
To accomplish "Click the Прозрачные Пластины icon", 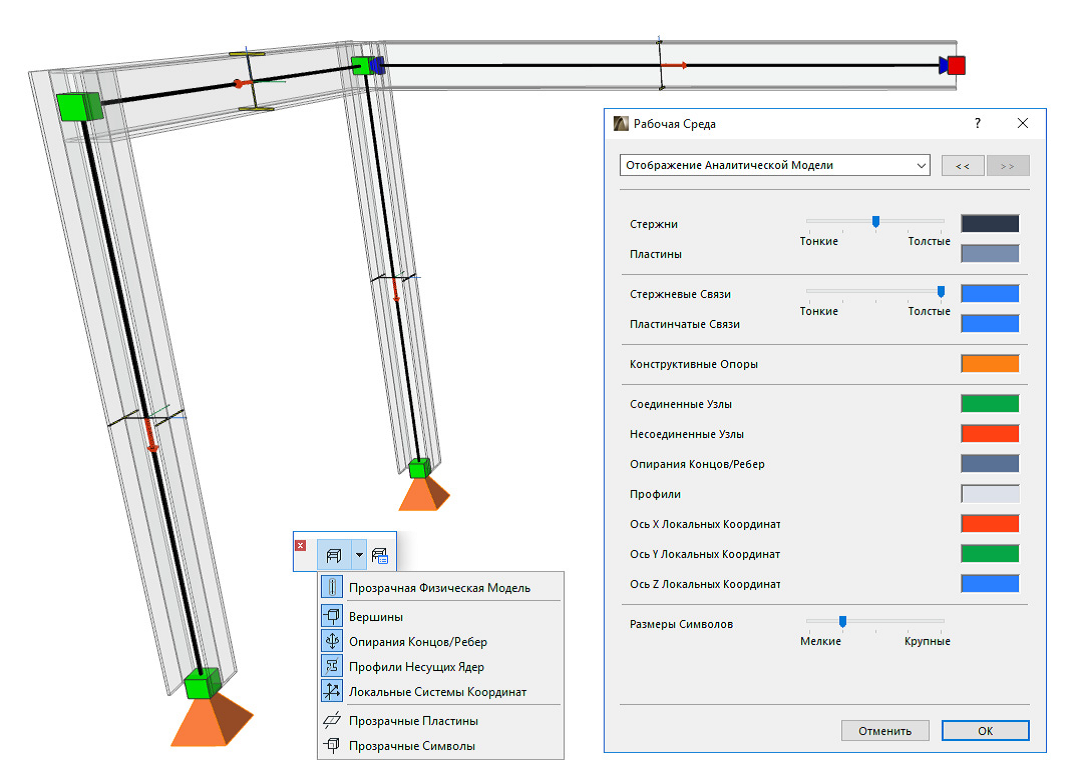I will pyautogui.click(x=331, y=721).
